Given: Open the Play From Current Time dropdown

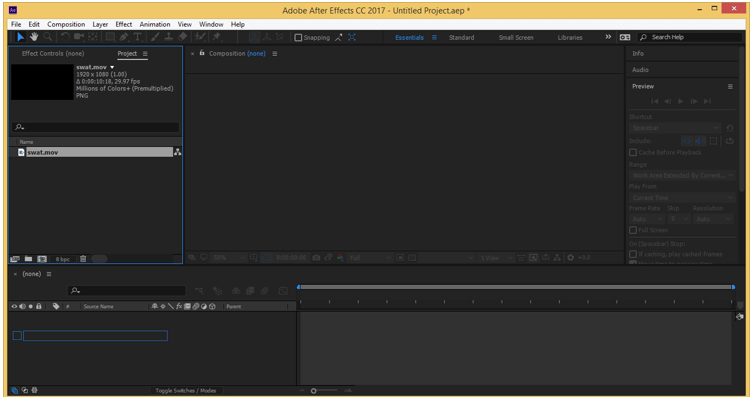Looking at the screenshot, I should 682,198.
